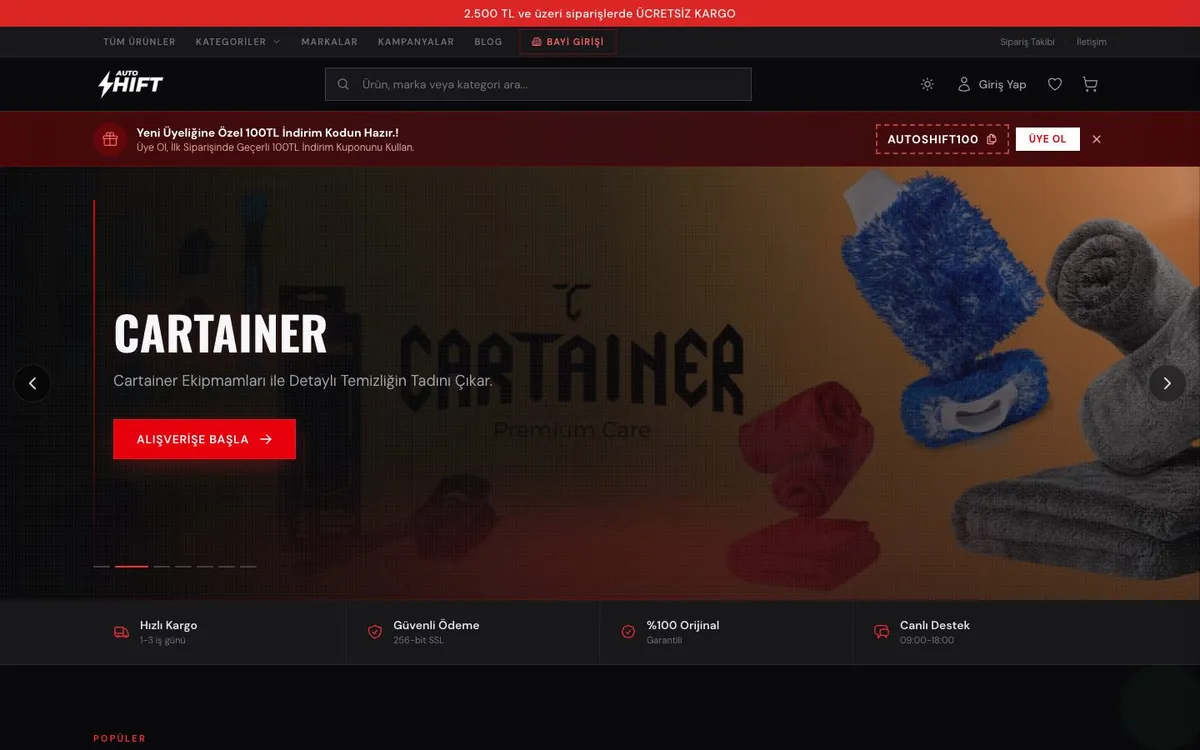Open the shopping cart icon
The height and width of the screenshot is (750, 1200).
[1090, 85]
